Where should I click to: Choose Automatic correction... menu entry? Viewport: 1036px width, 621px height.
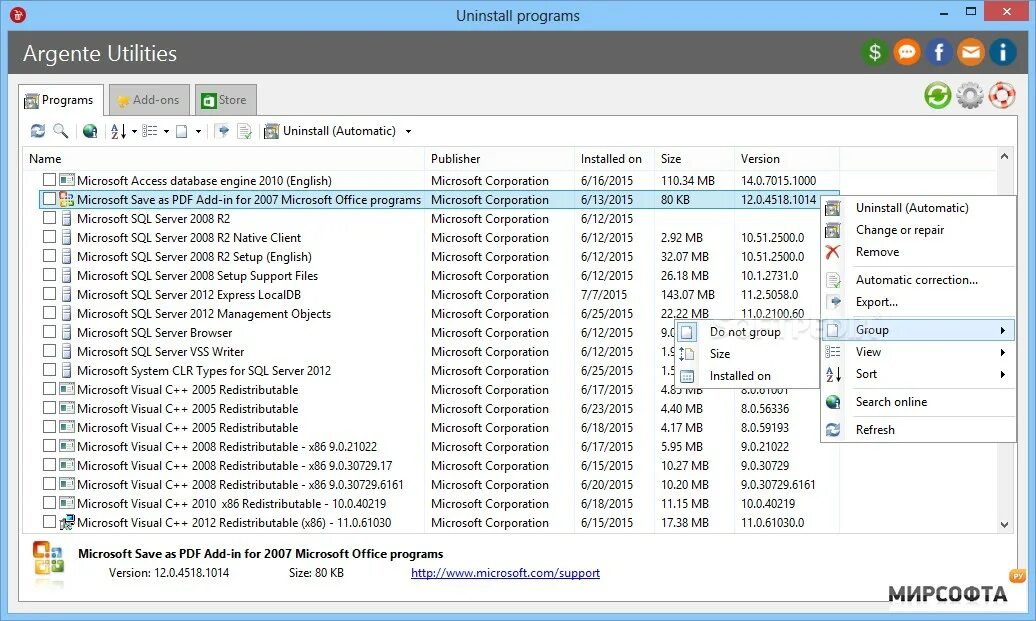pyautogui.click(x=916, y=279)
